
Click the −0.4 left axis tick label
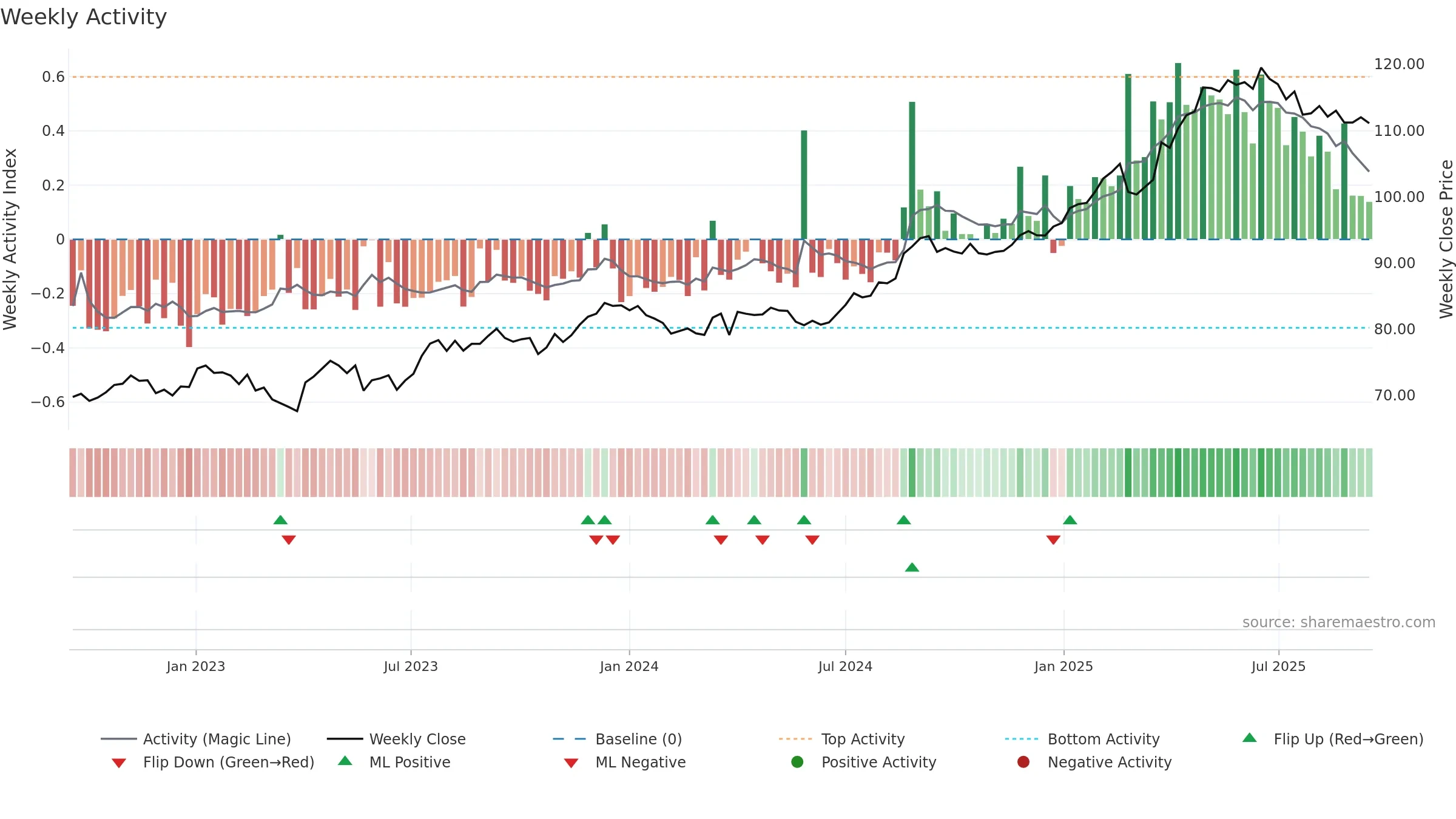48,348
